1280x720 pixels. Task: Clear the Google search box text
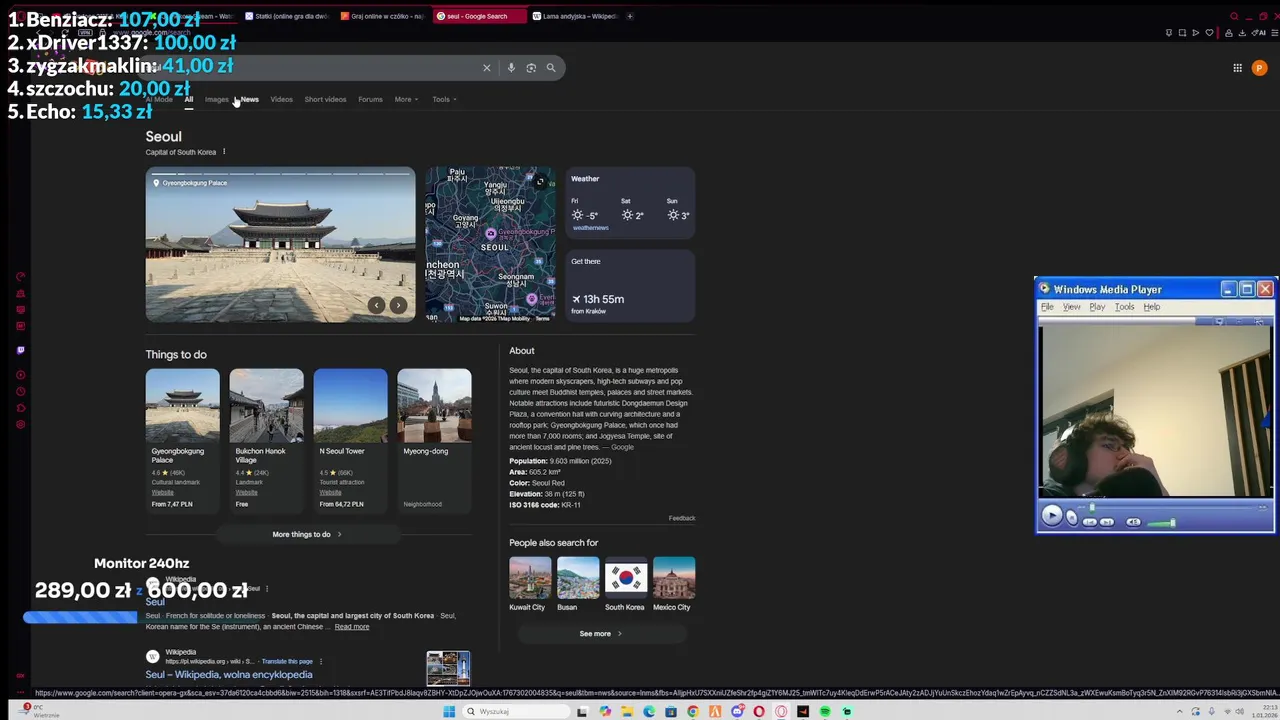click(487, 68)
